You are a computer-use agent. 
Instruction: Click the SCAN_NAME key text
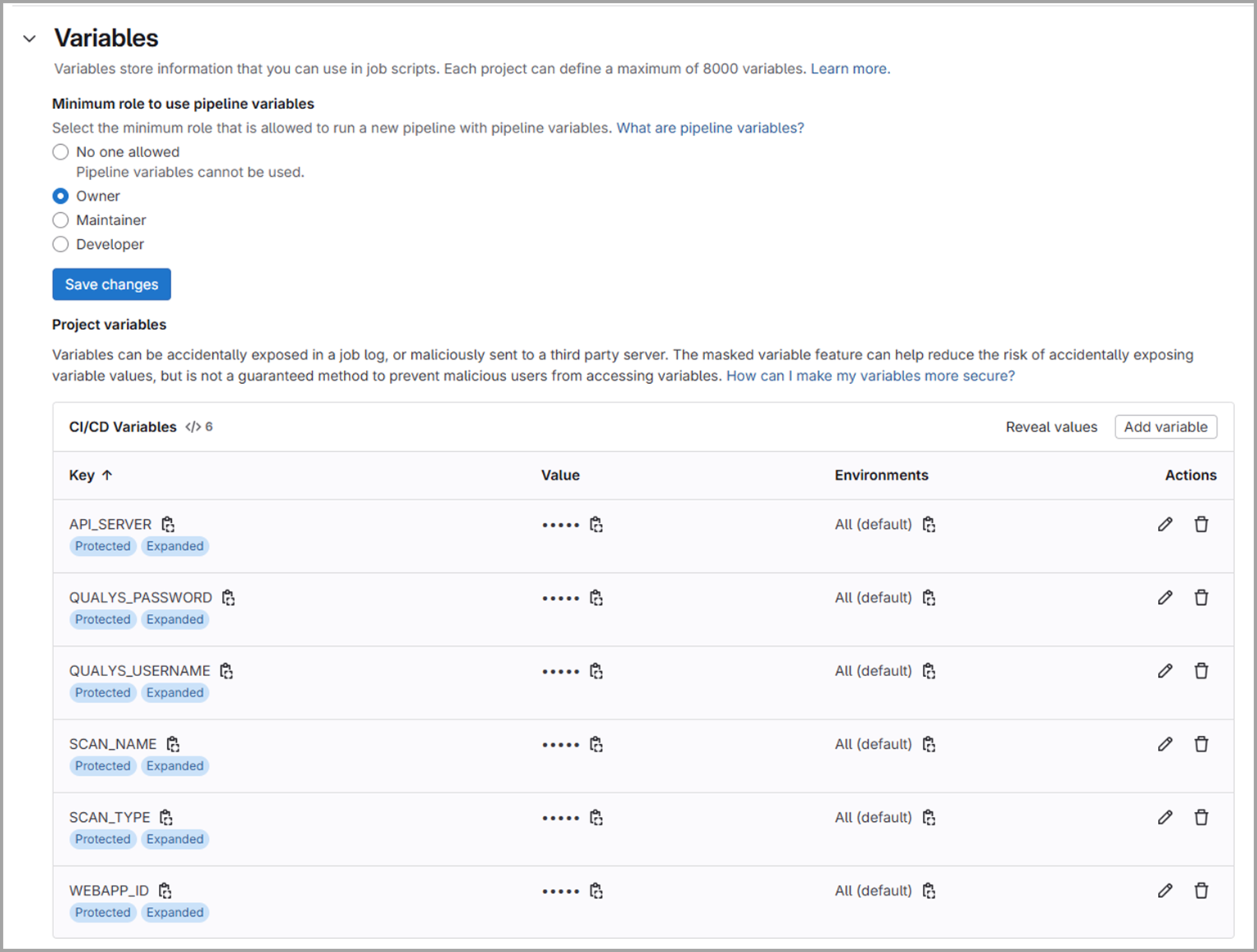113,744
